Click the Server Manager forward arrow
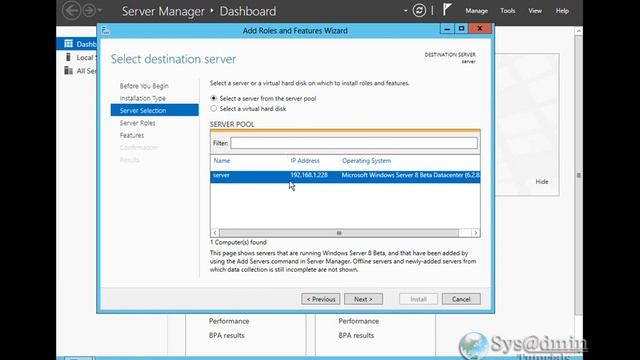Image resolution: width=640 pixels, height=360 pixels. pyautogui.click(x=89, y=11)
